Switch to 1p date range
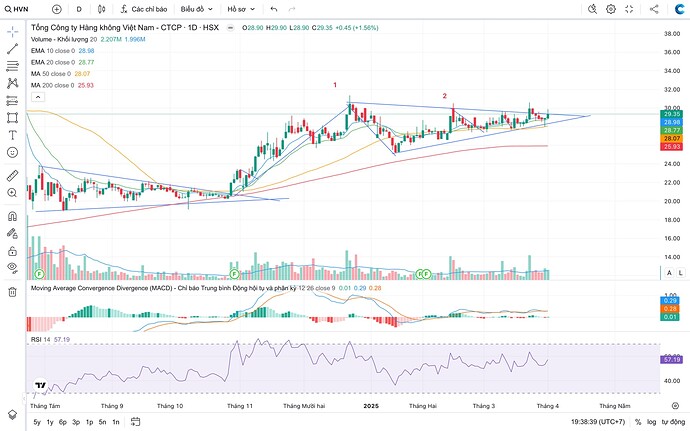The image size is (690, 431). coord(89,422)
